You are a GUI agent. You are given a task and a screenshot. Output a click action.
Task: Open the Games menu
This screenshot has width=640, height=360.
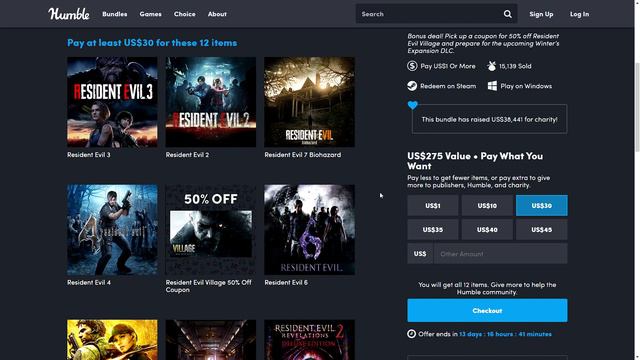[150, 14]
